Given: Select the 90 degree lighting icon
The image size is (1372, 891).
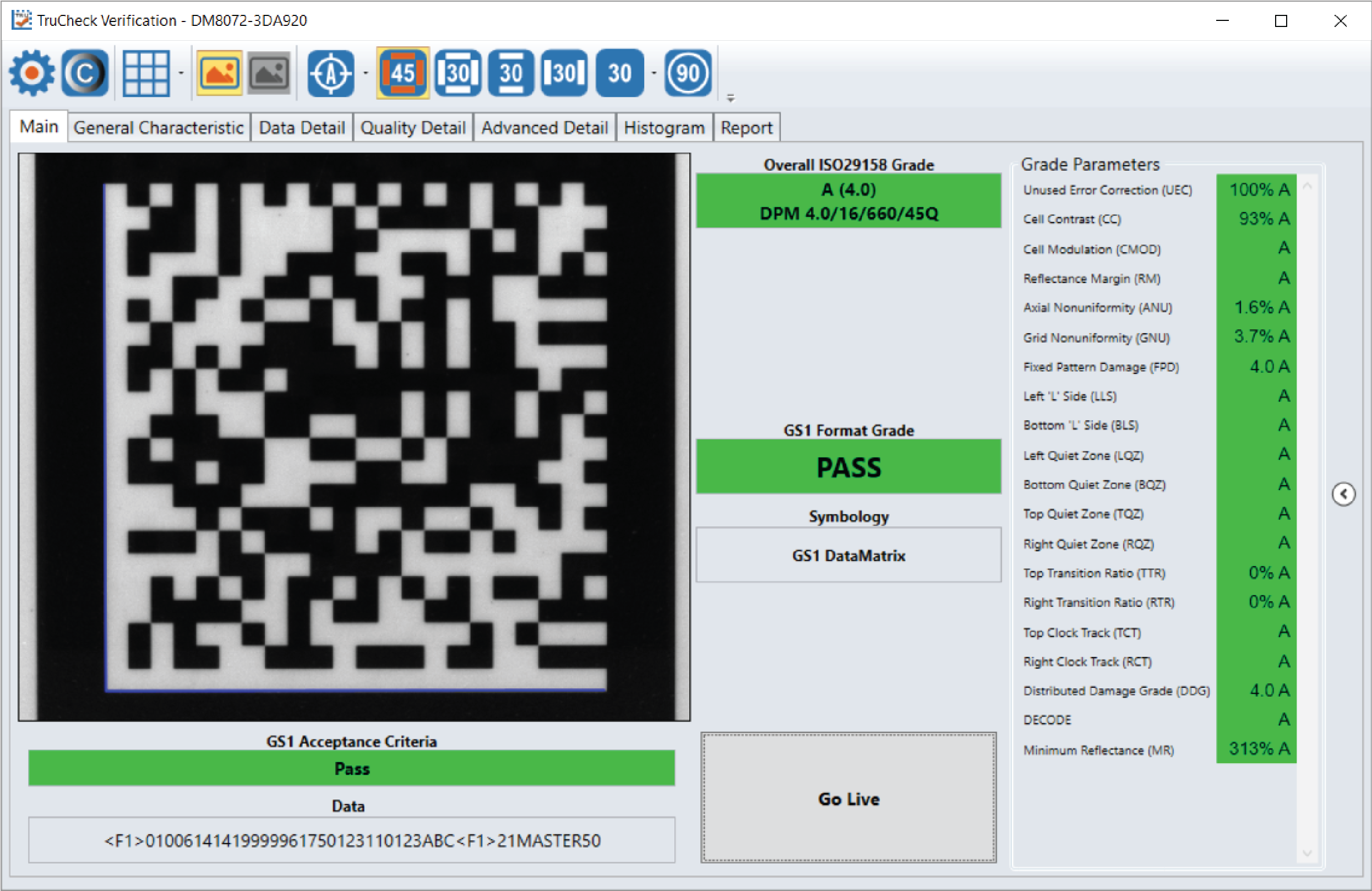Looking at the screenshot, I should (x=687, y=73).
